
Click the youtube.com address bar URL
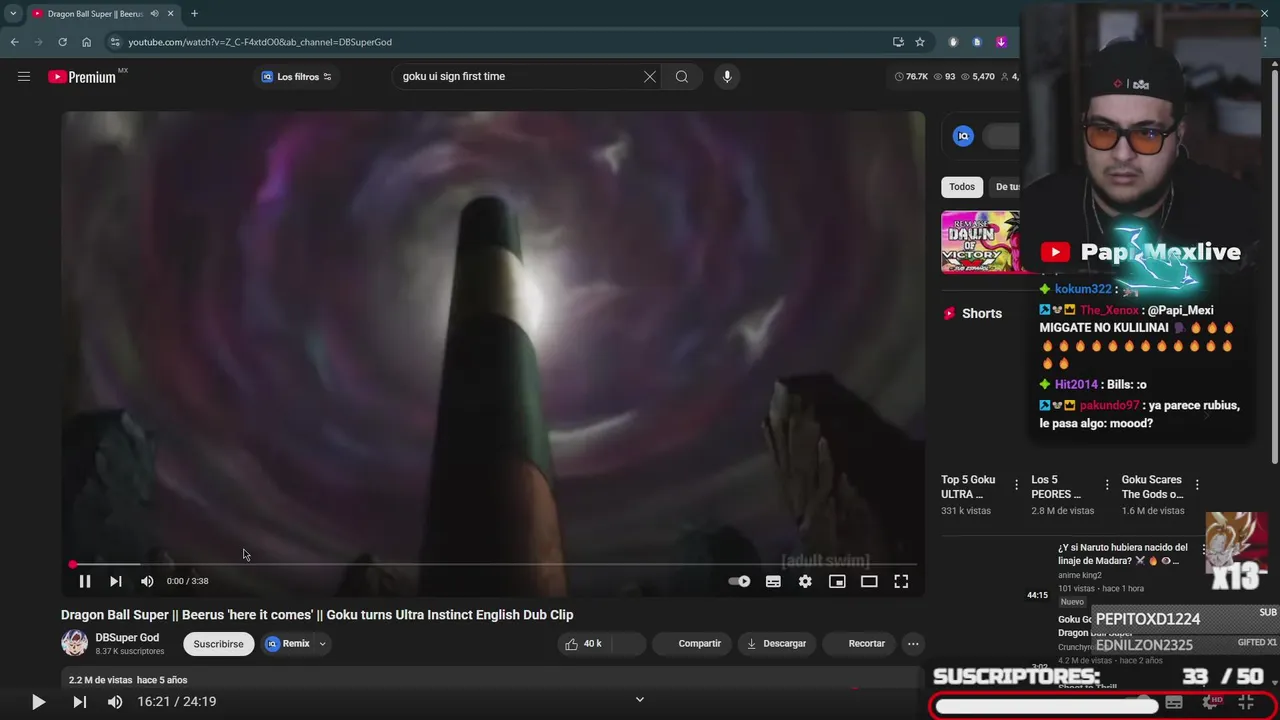(260, 42)
